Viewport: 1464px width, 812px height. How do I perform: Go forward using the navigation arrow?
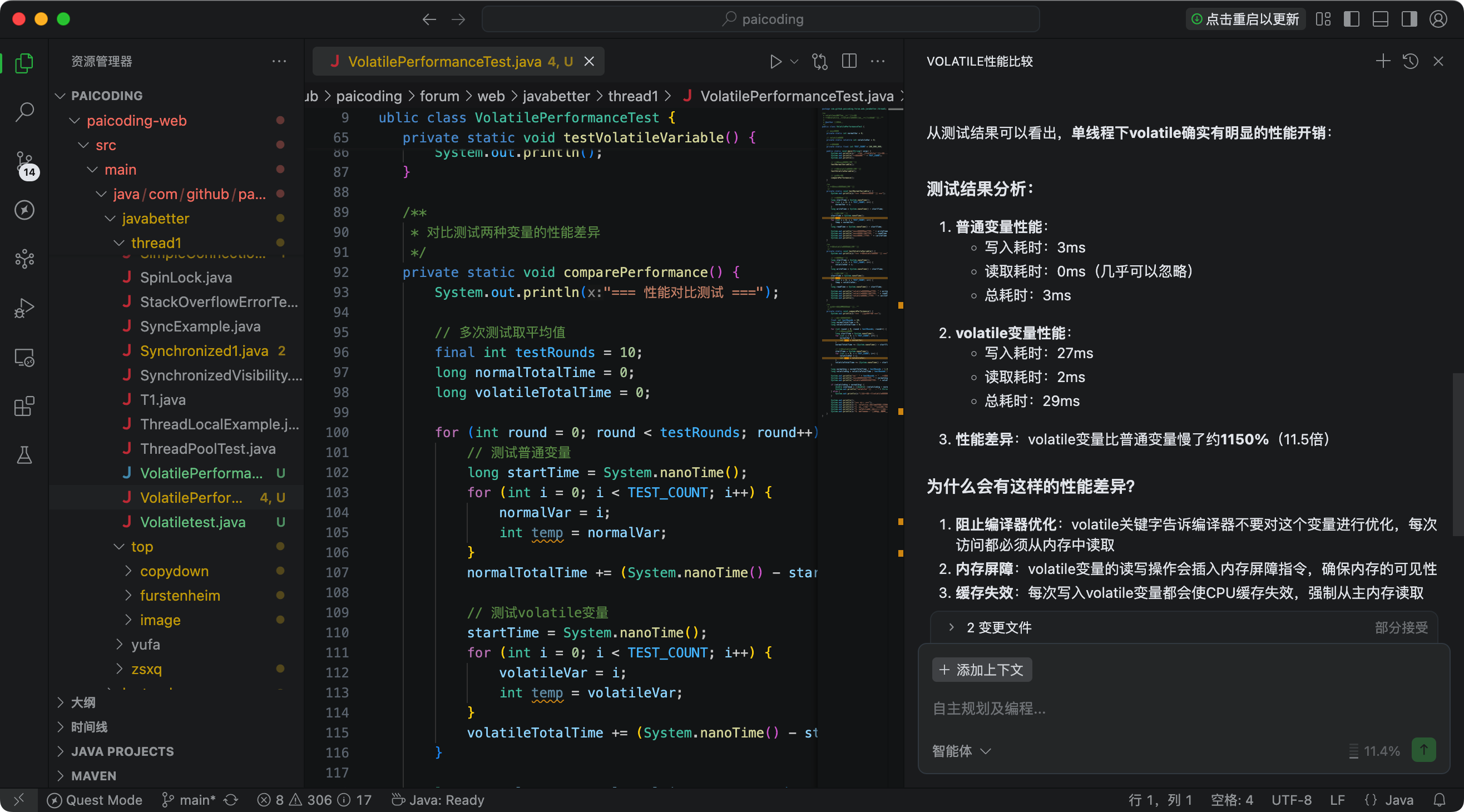tap(458, 19)
